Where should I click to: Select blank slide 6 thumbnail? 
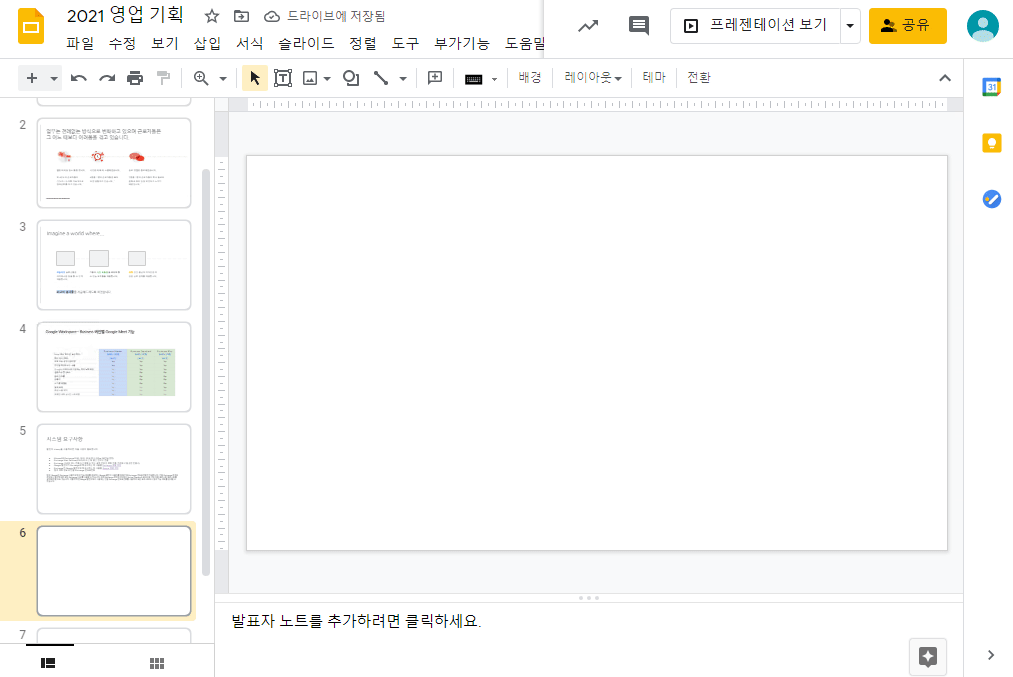coord(114,571)
